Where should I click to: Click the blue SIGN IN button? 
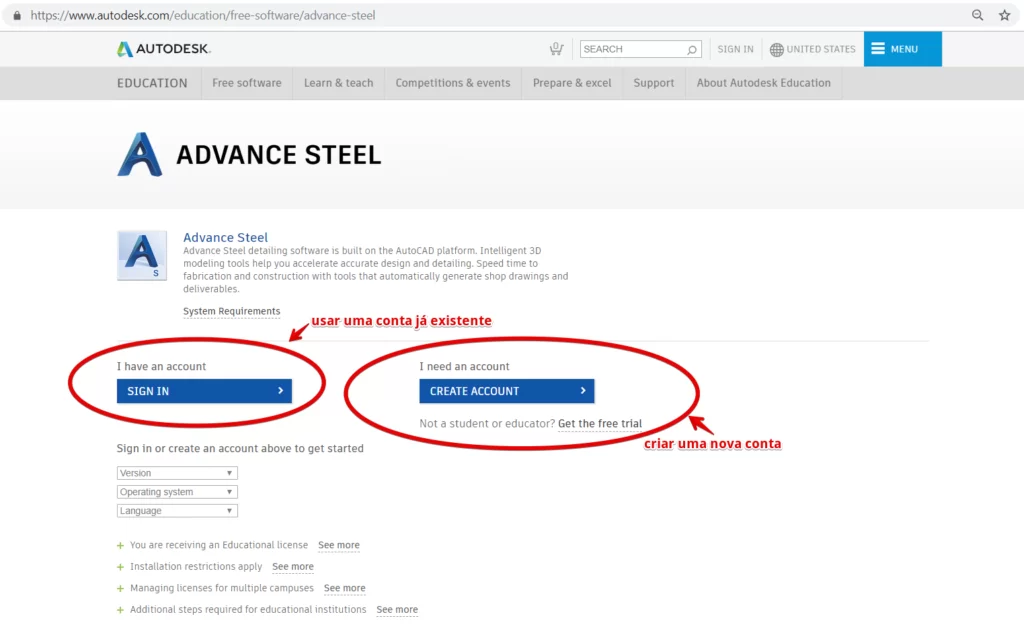coord(204,391)
